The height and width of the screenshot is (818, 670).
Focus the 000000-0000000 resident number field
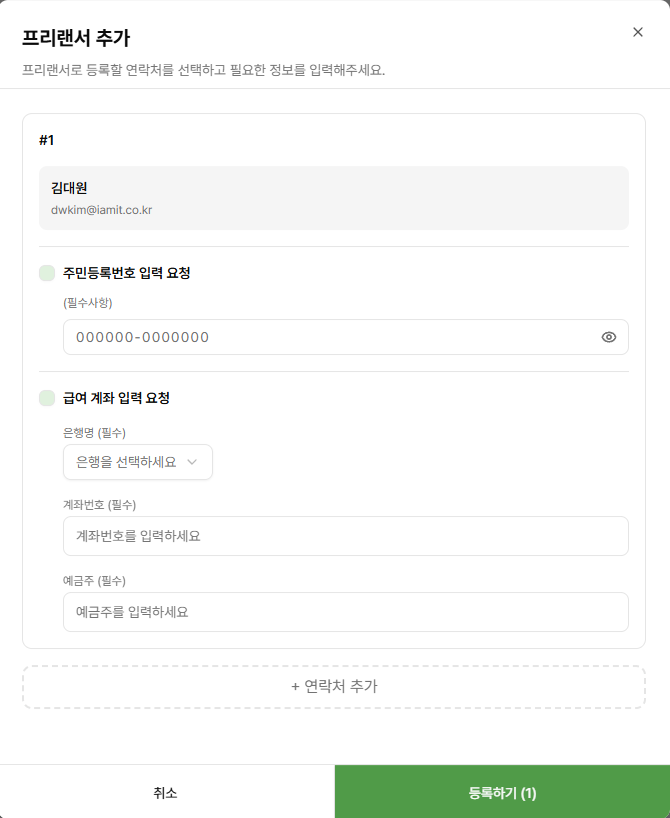coord(345,338)
